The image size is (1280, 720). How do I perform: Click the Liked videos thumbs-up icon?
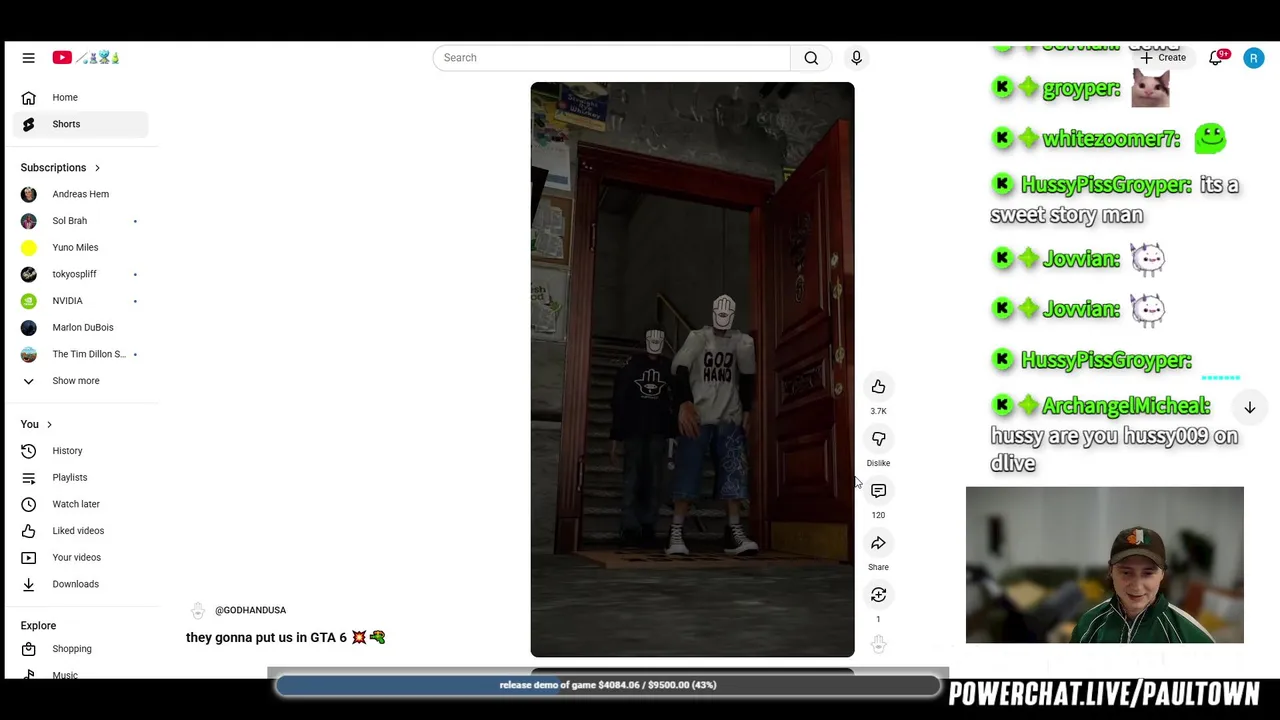click(x=28, y=531)
